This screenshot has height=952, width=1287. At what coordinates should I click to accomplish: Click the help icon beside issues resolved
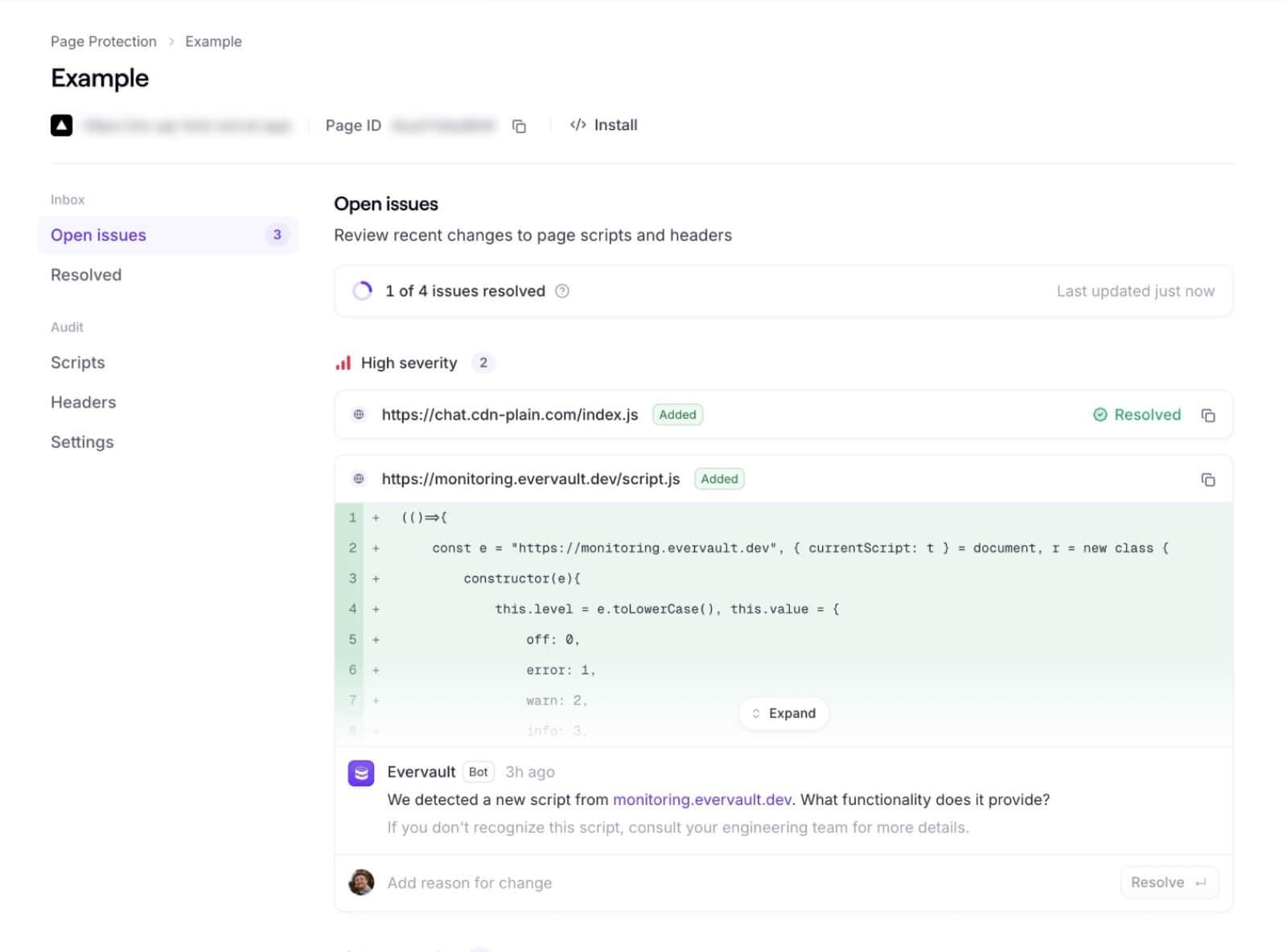[562, 291]
